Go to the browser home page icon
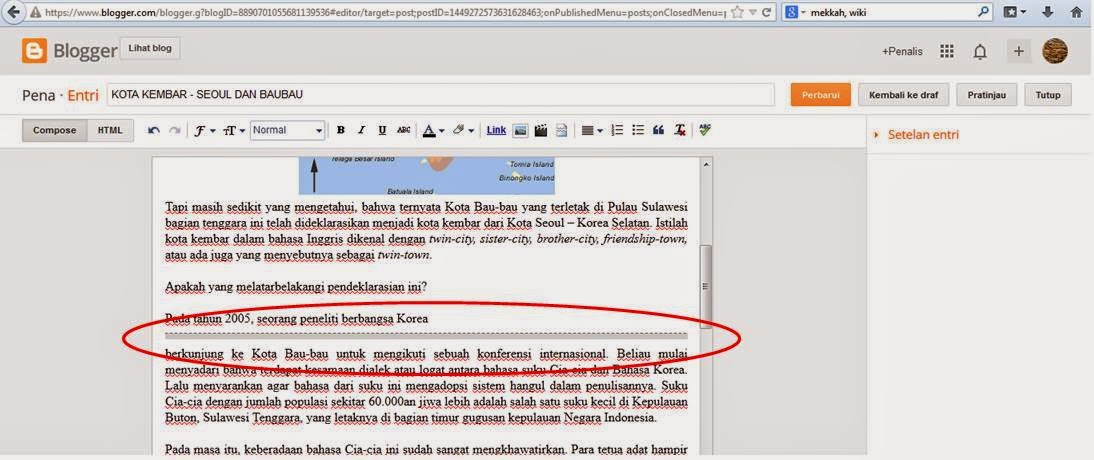The width and height of the screenshot is (1094, 460). coord(1077,12)
